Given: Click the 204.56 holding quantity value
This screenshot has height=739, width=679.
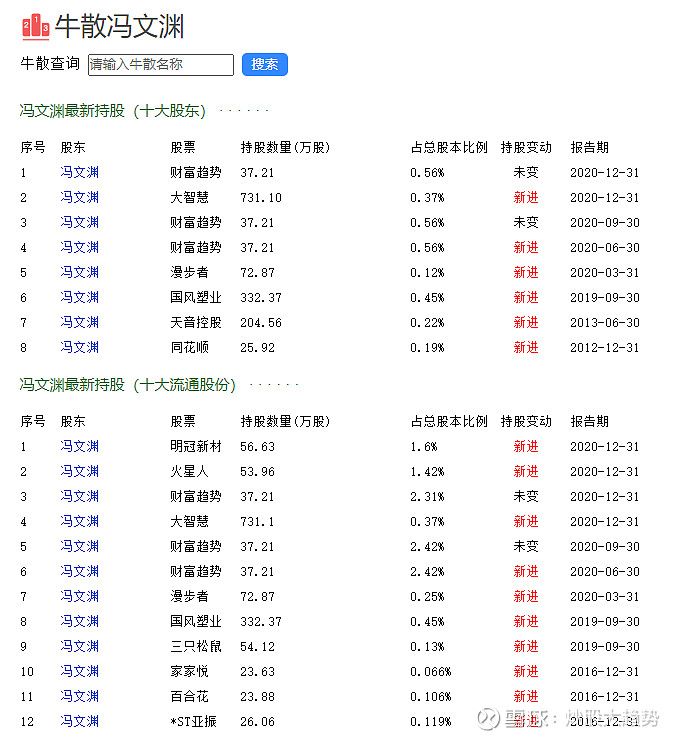Looking at the screenshot, I should point(261,323).
